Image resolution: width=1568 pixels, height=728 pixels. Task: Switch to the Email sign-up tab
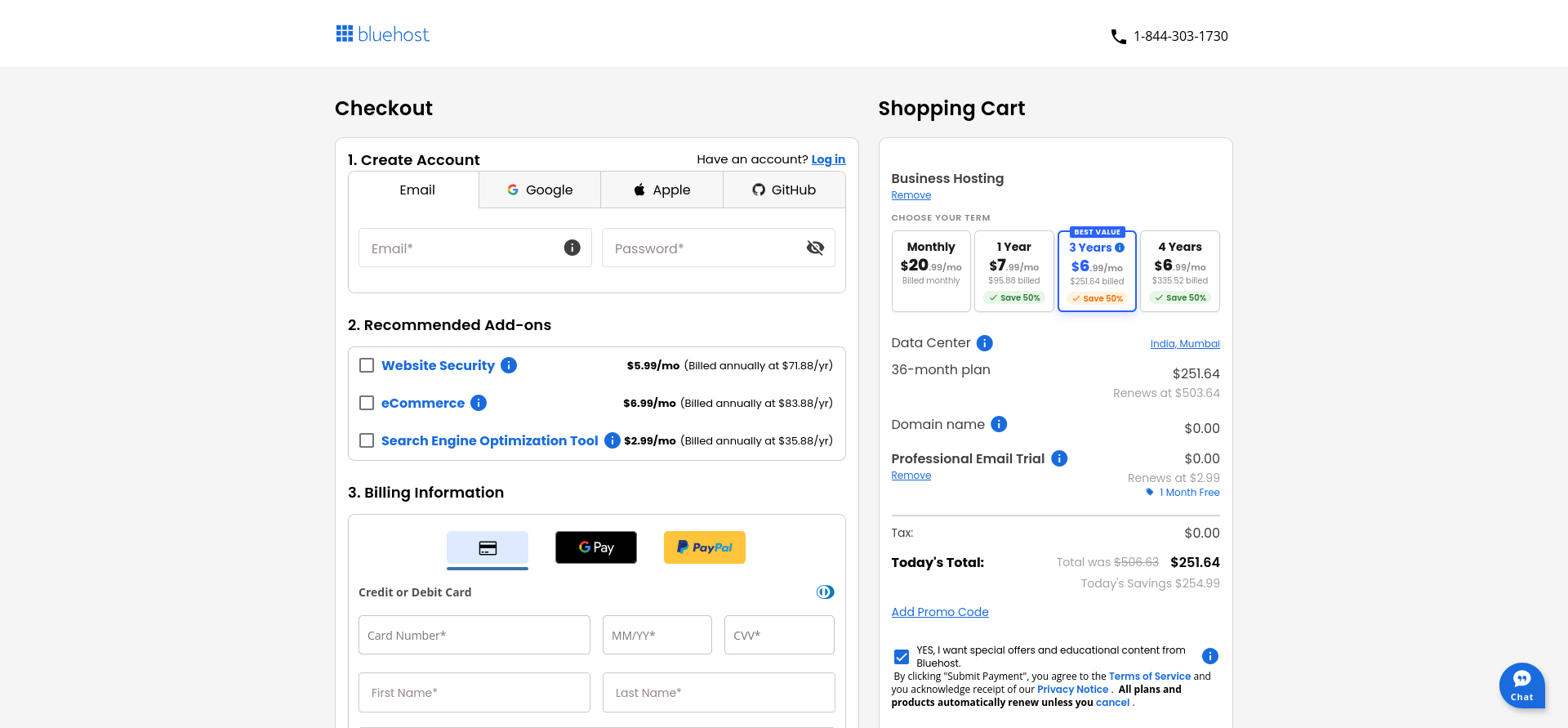(x=414, y=190)
